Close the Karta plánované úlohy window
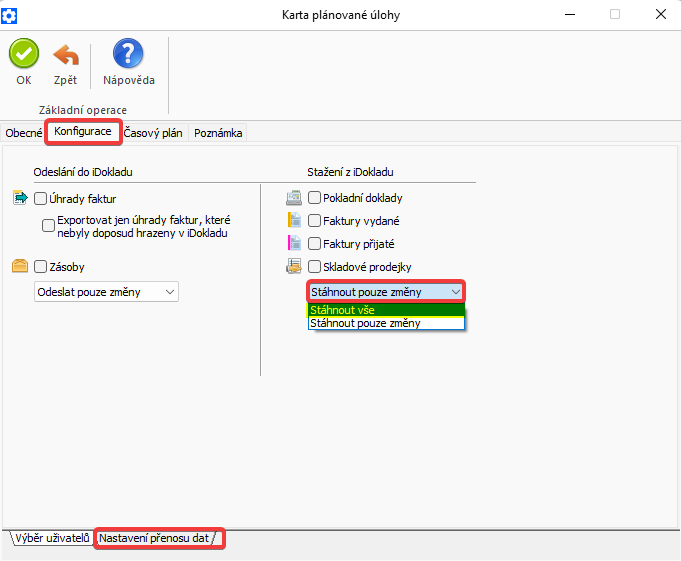Screen dimensions: 681x561 tap(661, 14)
